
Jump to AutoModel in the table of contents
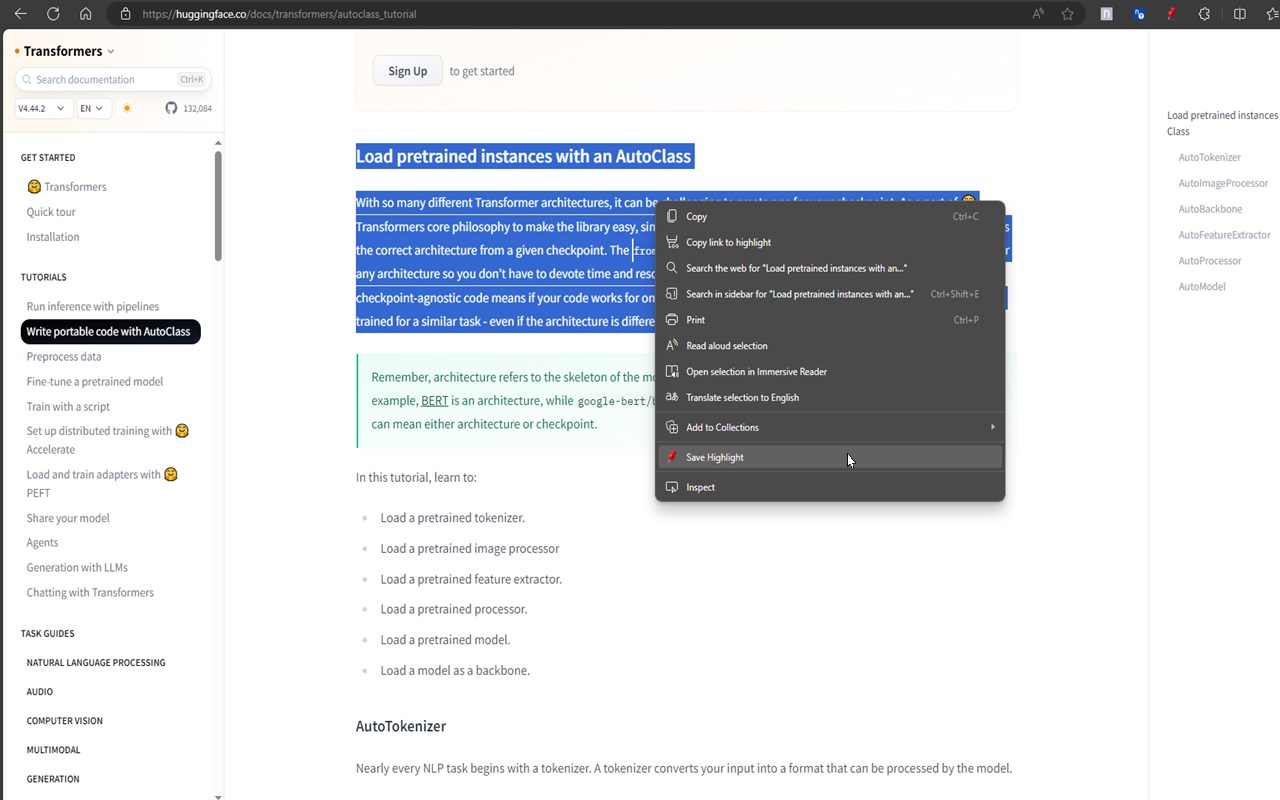pyautogui.click(x=1202, y=287)
